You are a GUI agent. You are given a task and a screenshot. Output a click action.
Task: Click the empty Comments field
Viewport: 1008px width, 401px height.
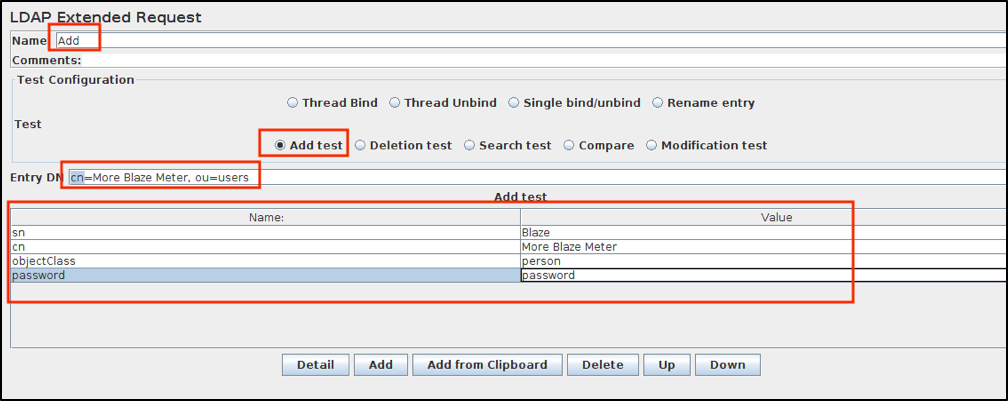544,60
